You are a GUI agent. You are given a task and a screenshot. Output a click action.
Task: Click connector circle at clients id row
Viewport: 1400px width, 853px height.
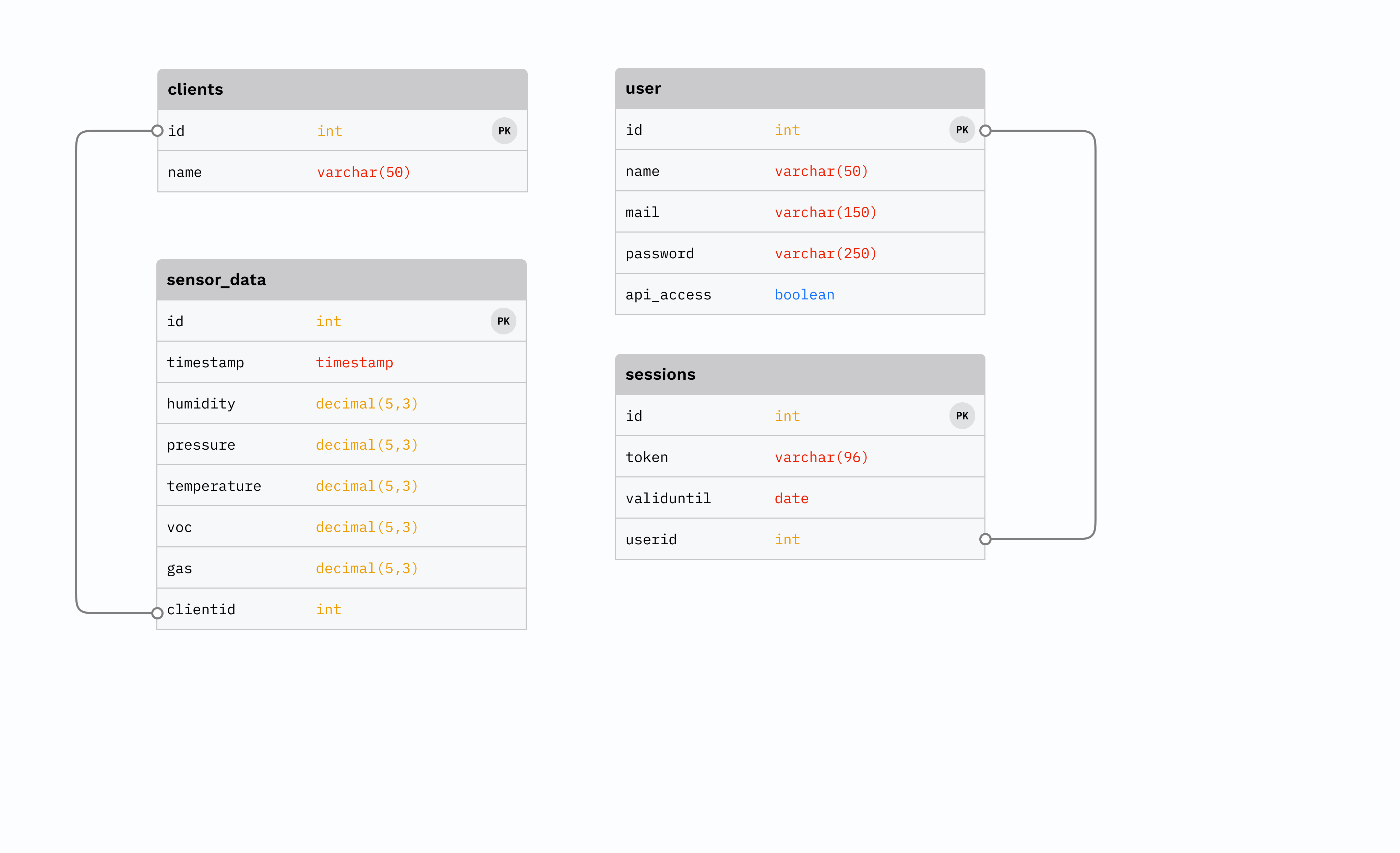pos(157,131)
